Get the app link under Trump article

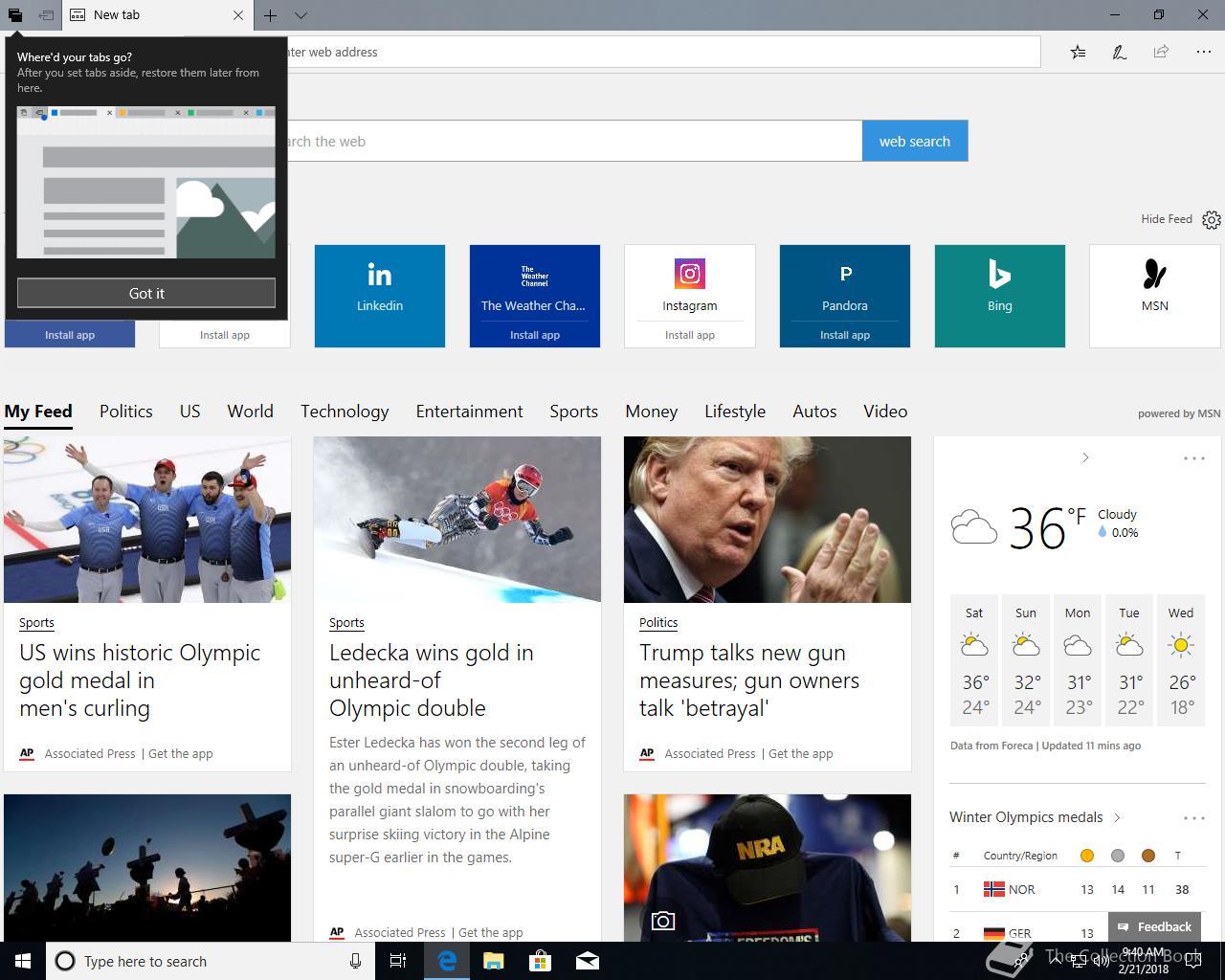[x=801, y=753]
